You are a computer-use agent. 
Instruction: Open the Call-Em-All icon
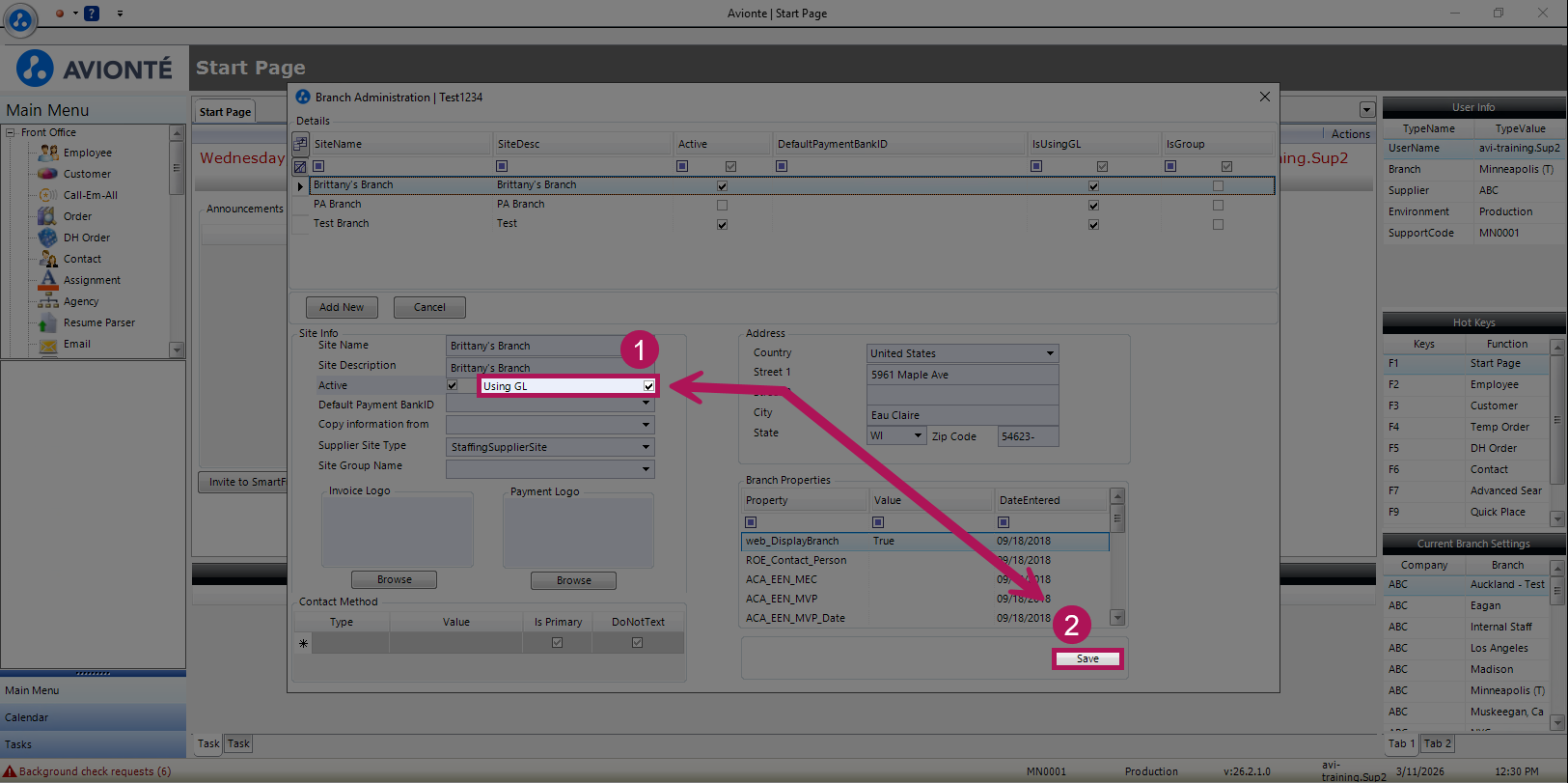[48, 195]
